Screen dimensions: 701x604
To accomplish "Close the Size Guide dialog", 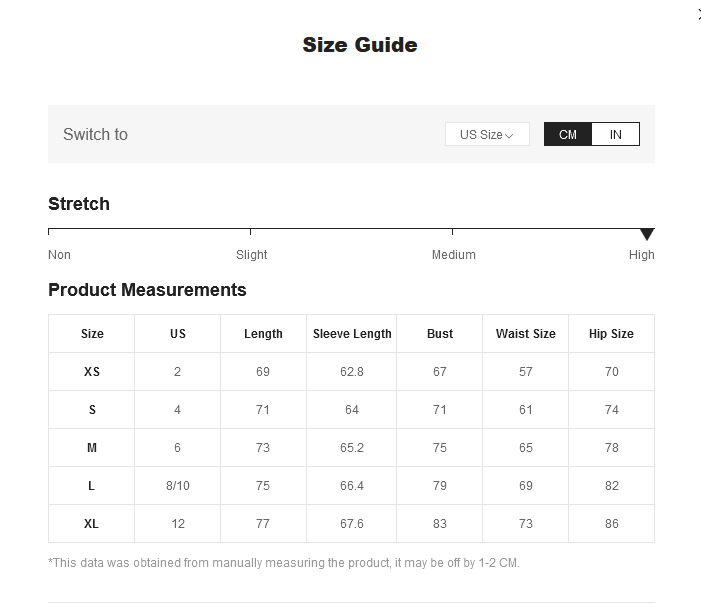I will pos(698,14).
